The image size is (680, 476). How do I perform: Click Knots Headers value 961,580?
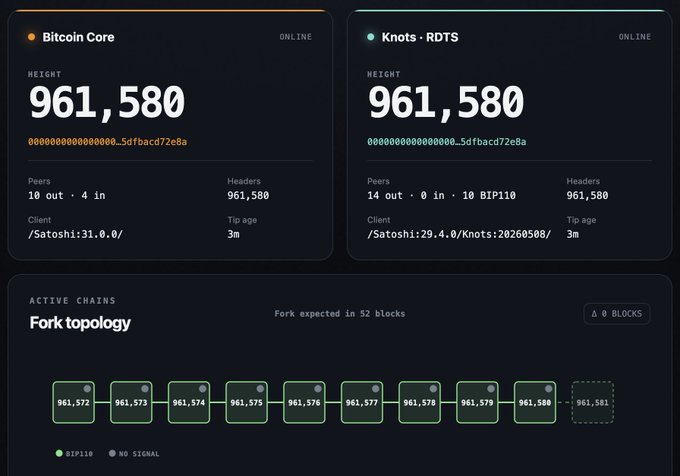(x=587, y=196)
